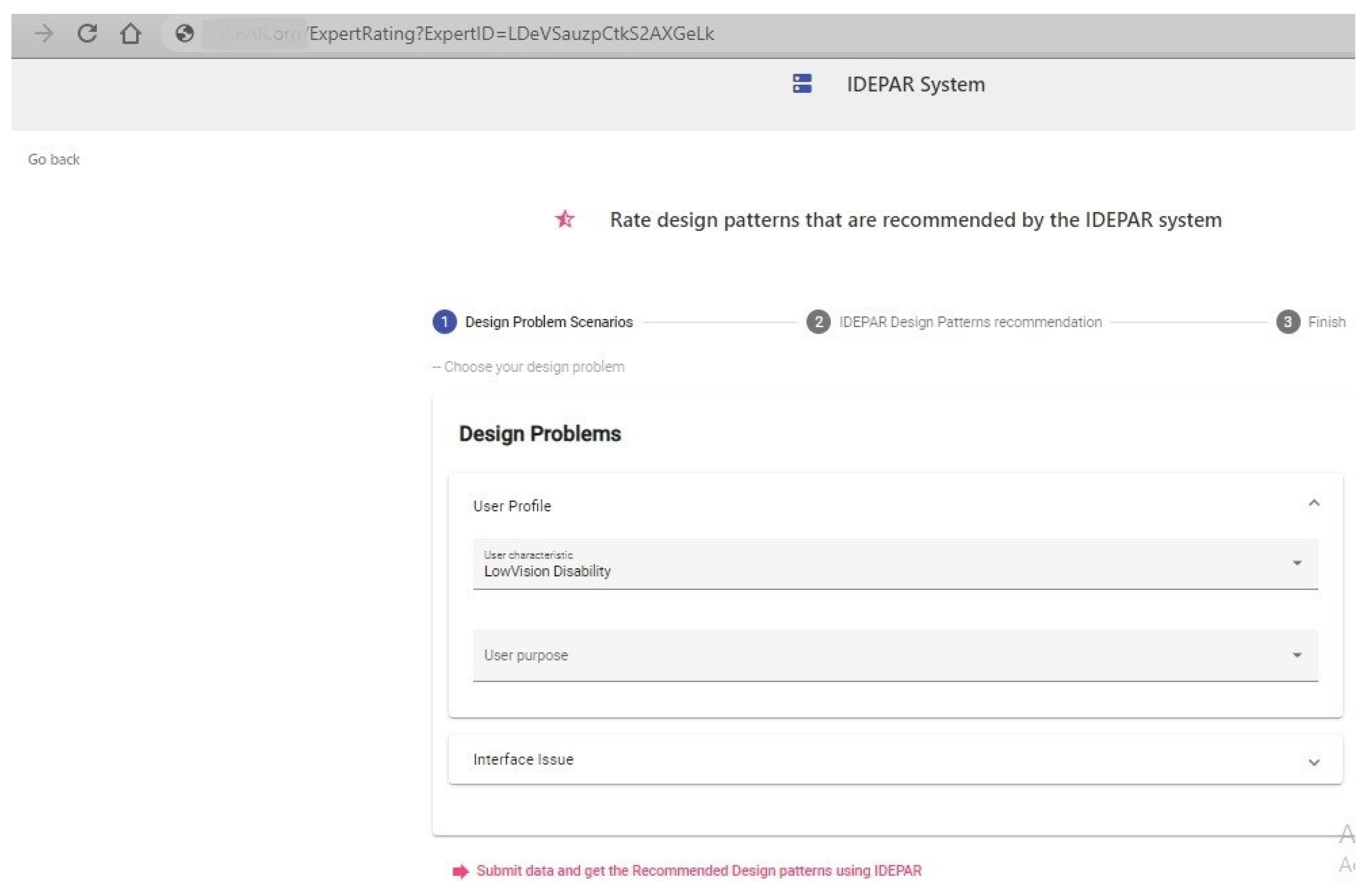The height and width of the screenshot is (895, 1372).
Task: Click the browser address bar URL
Action: tap(511, 33)
